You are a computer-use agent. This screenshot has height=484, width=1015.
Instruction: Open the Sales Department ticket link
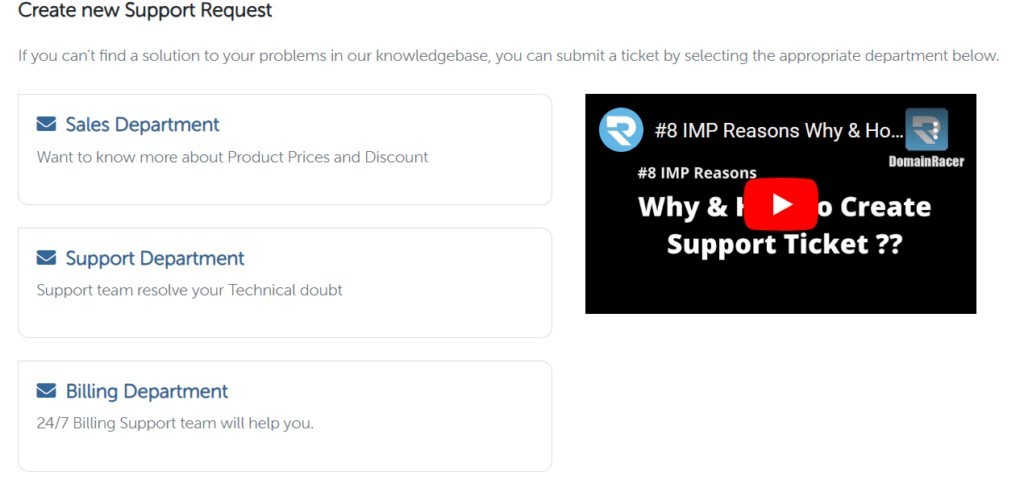(142, 125)
